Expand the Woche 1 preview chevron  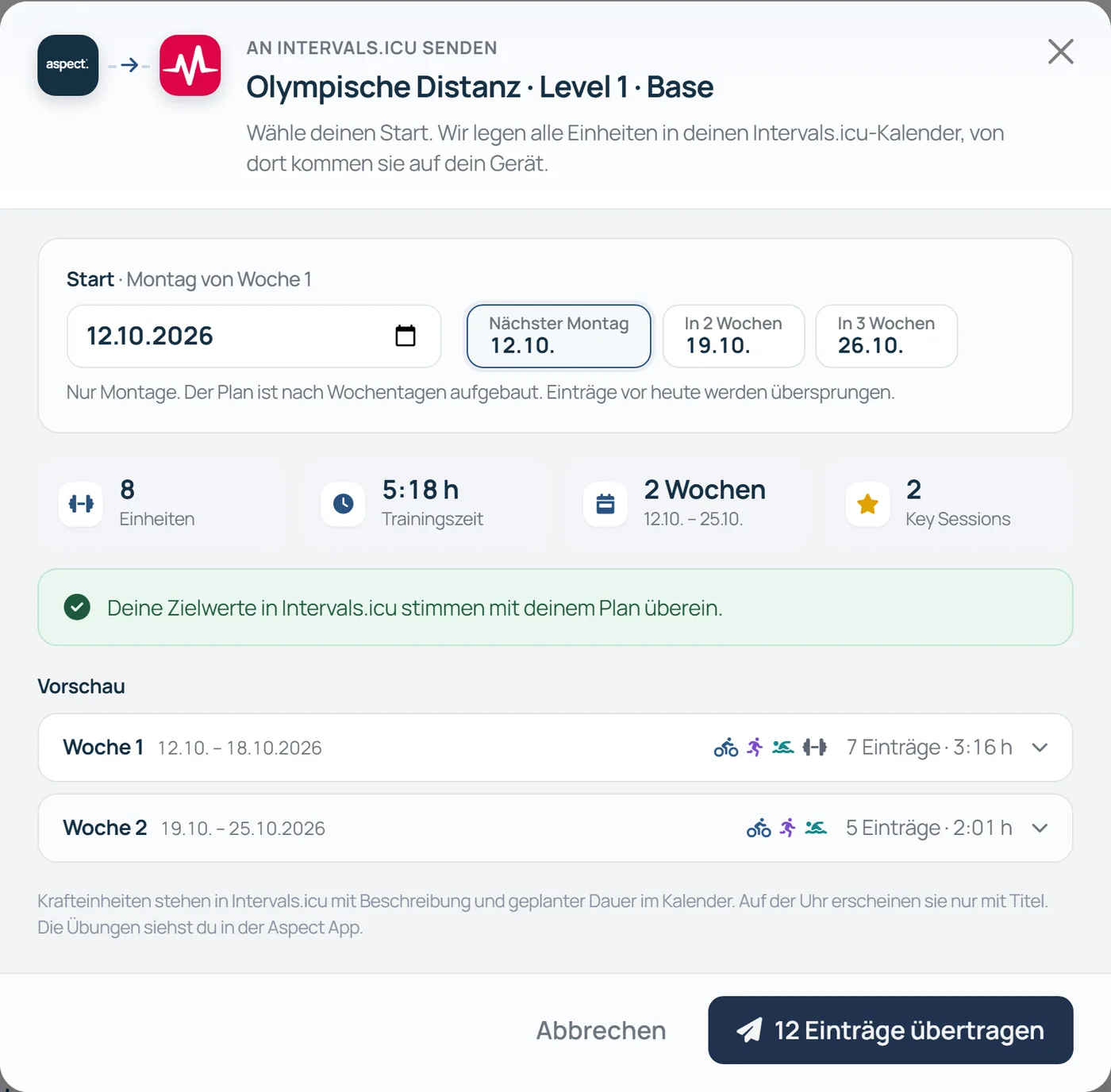click(x=1040, y=748)
